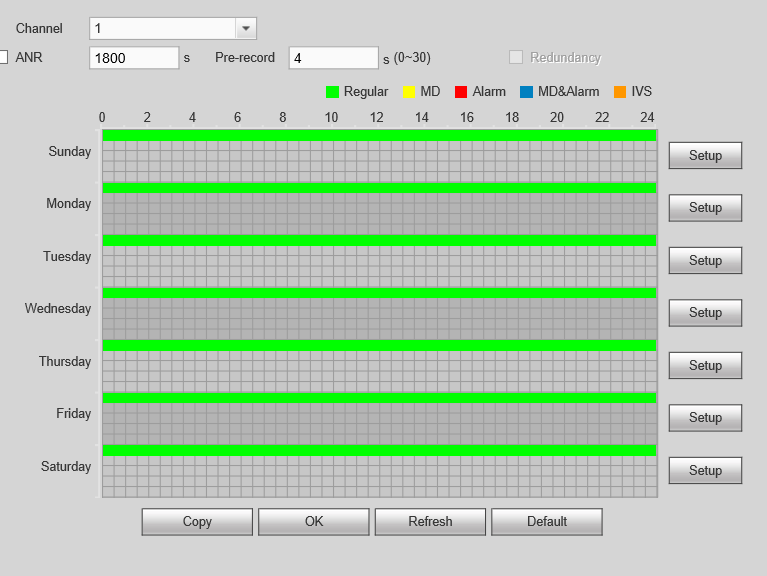Screen dimensions: 767x576
Task: Restore settings with the Default button
Action: coord(546,522)
